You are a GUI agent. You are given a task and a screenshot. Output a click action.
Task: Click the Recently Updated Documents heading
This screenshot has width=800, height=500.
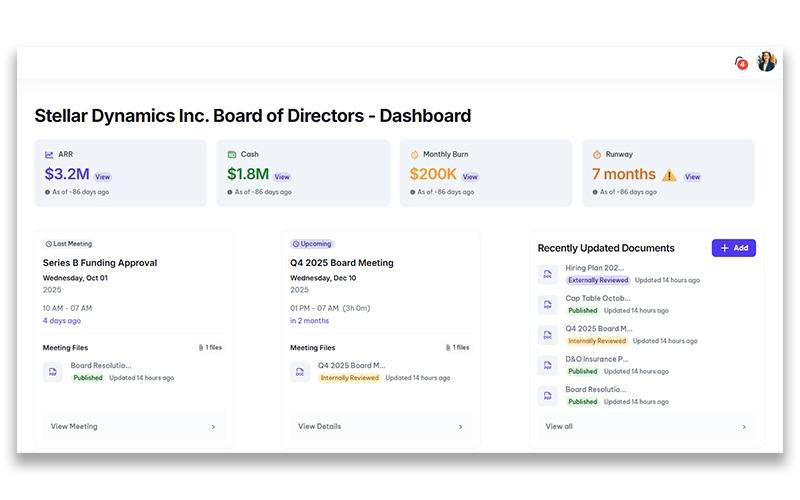606,248
